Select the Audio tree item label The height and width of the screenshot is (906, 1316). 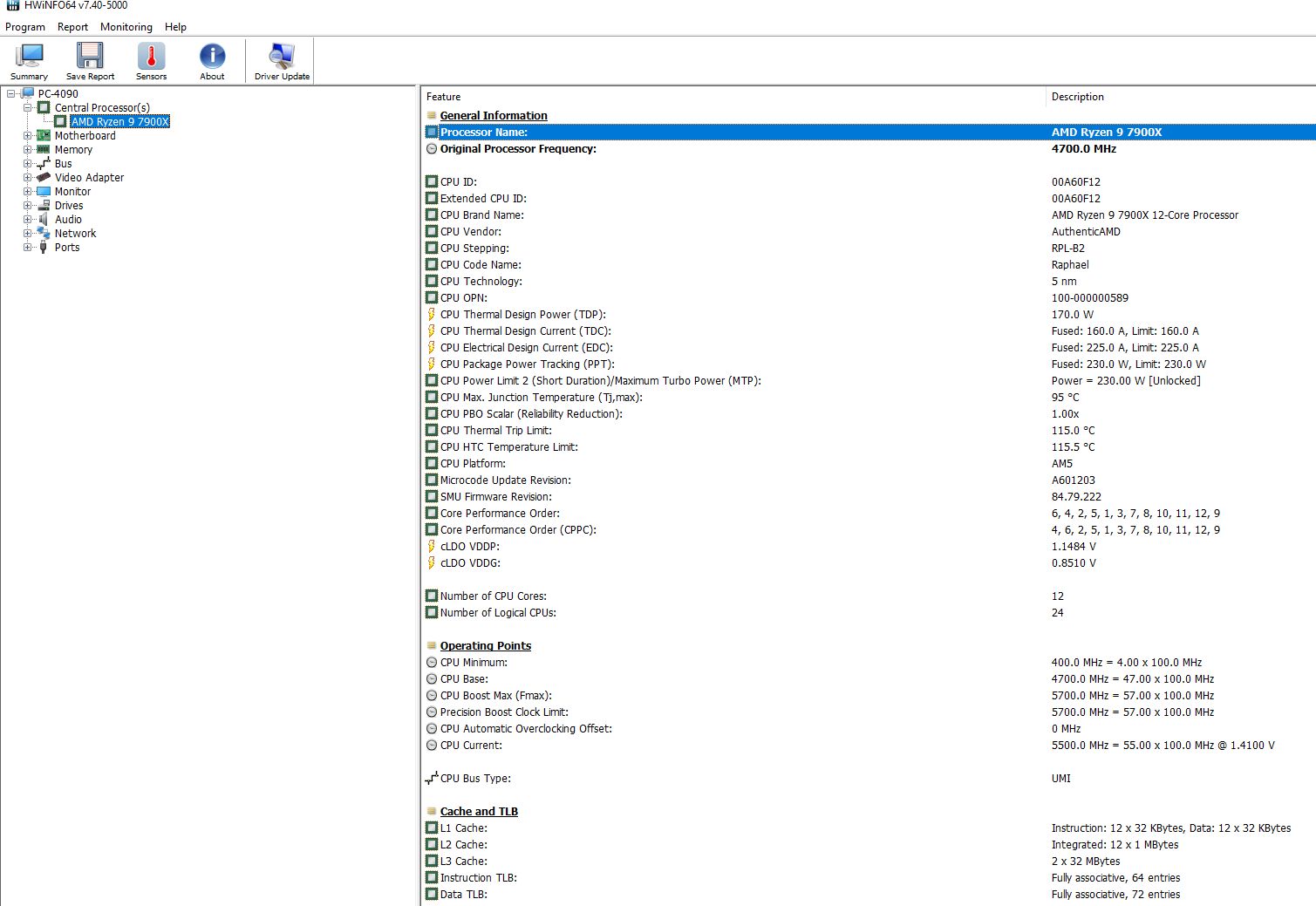click(68, 219)
